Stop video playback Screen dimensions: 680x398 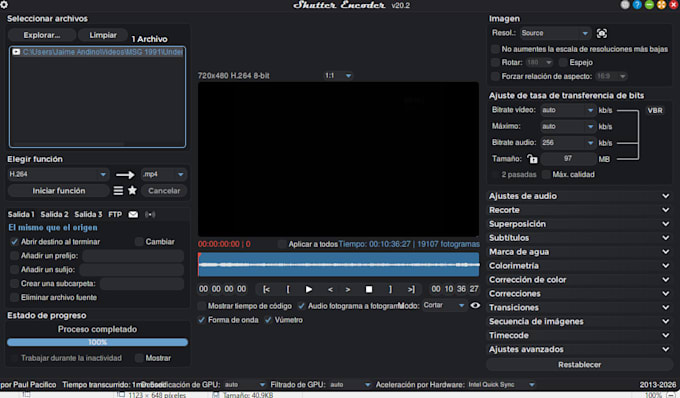(x=369, y=289)
